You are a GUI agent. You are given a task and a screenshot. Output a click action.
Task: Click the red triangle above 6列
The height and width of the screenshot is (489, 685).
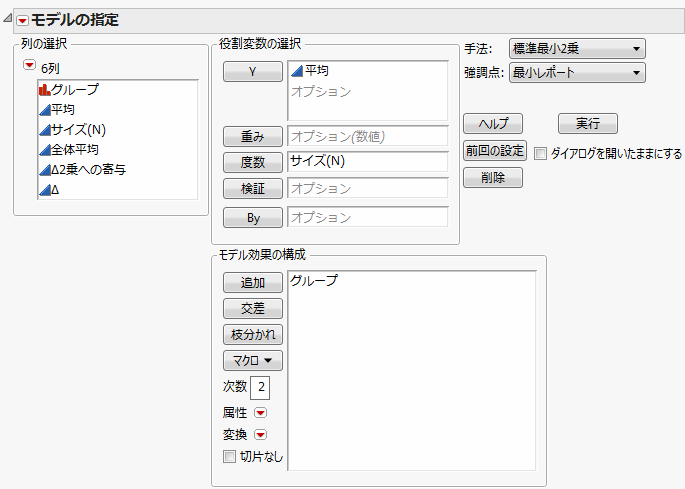click(x=29, y=65)
